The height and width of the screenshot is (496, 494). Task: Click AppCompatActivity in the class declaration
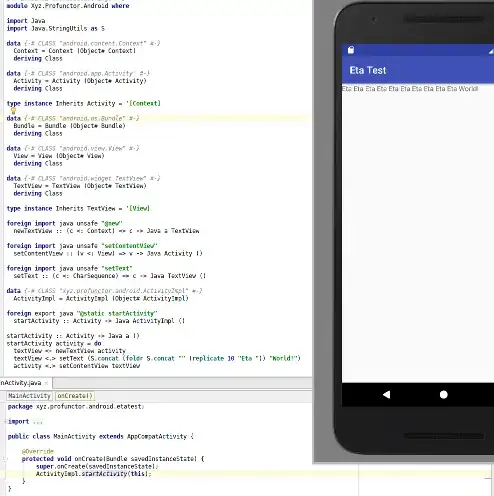[157, 436]
